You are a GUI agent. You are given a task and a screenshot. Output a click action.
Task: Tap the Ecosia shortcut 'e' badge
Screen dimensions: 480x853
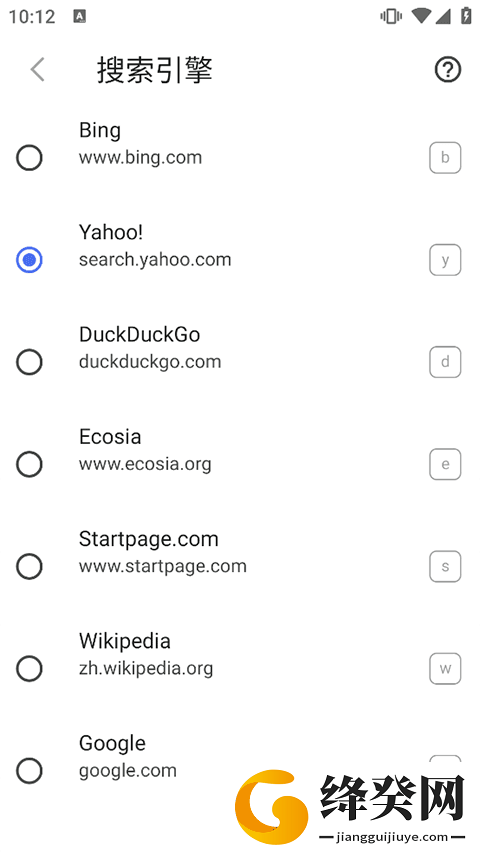coord(445,464)
